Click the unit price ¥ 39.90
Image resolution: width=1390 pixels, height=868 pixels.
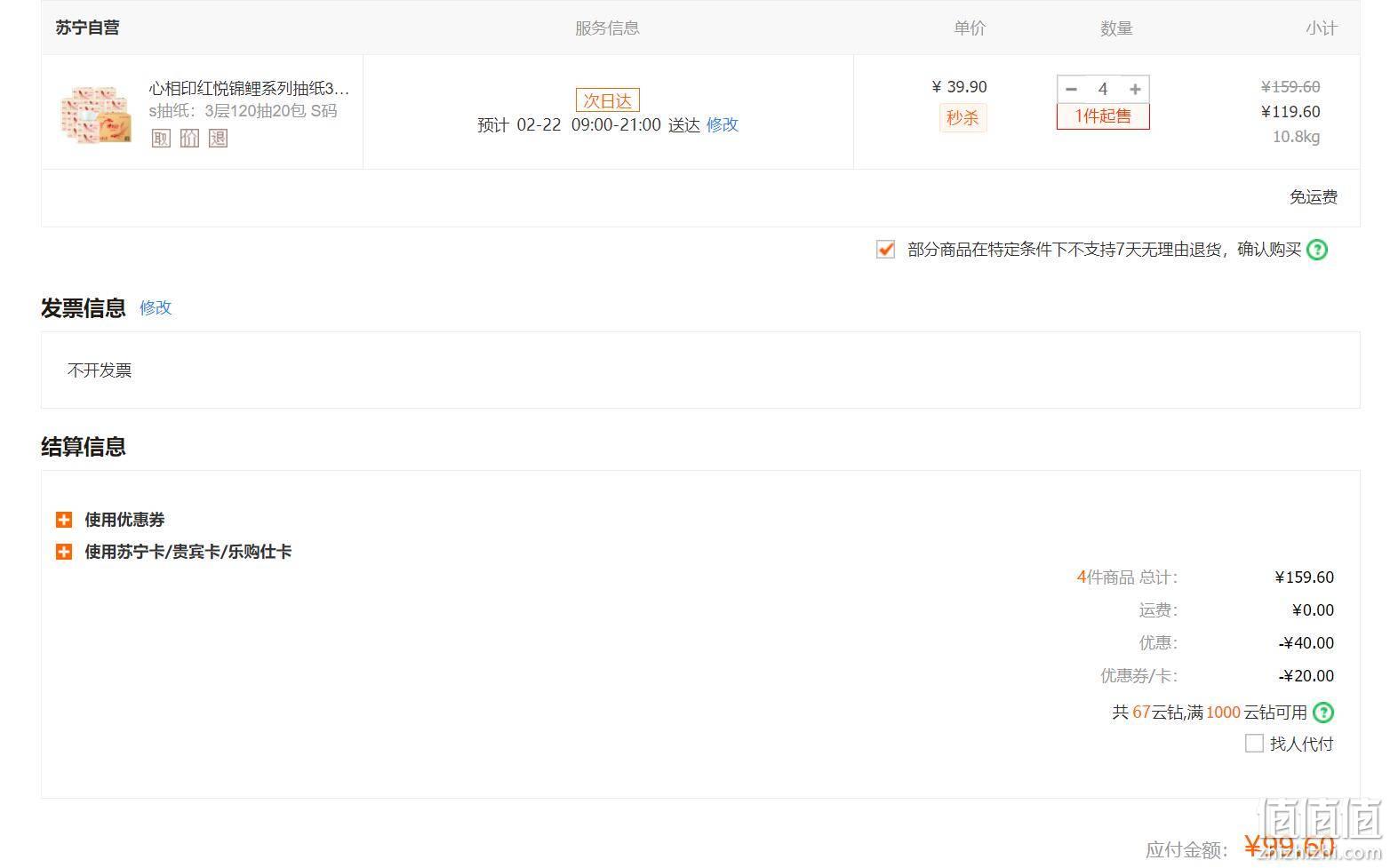pos(959,87)
